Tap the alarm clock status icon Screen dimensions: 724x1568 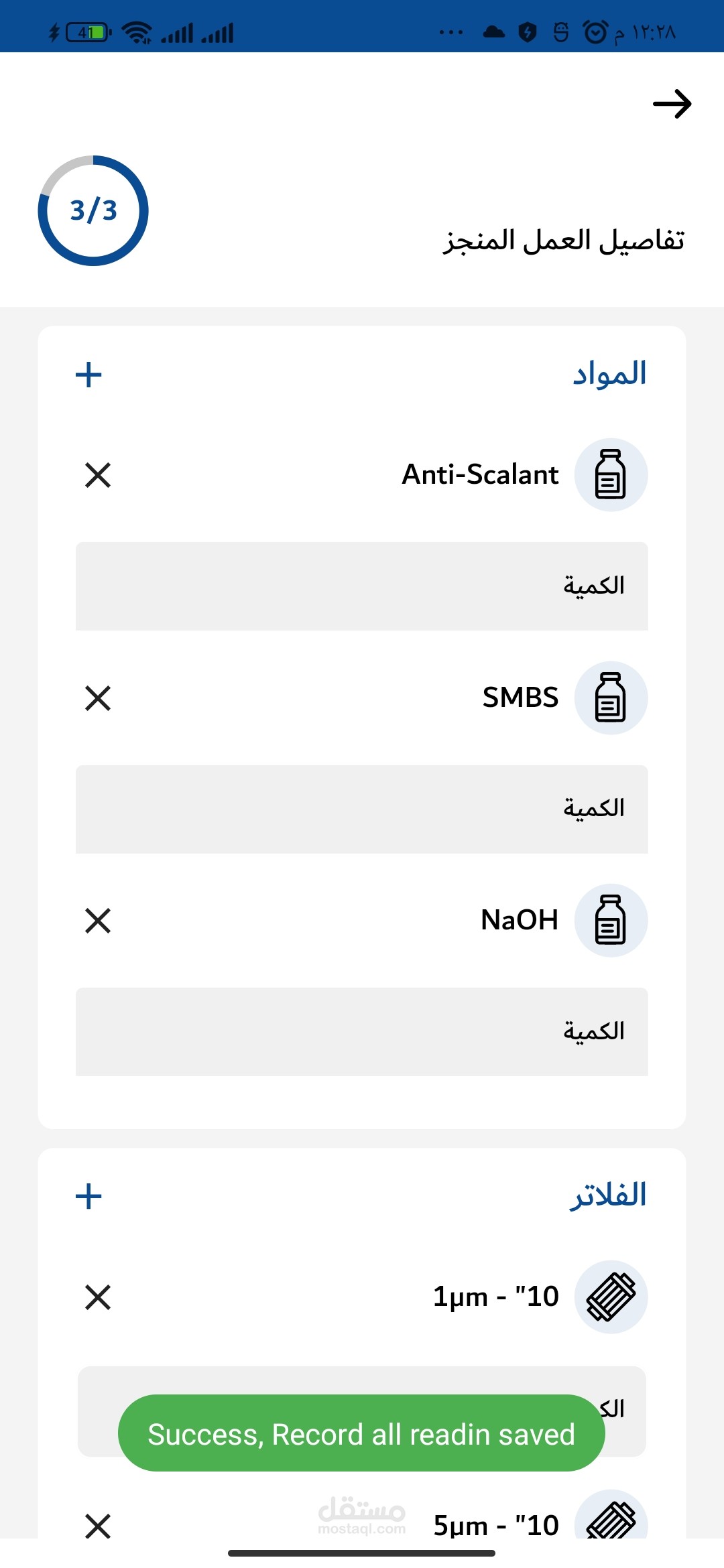595,31
